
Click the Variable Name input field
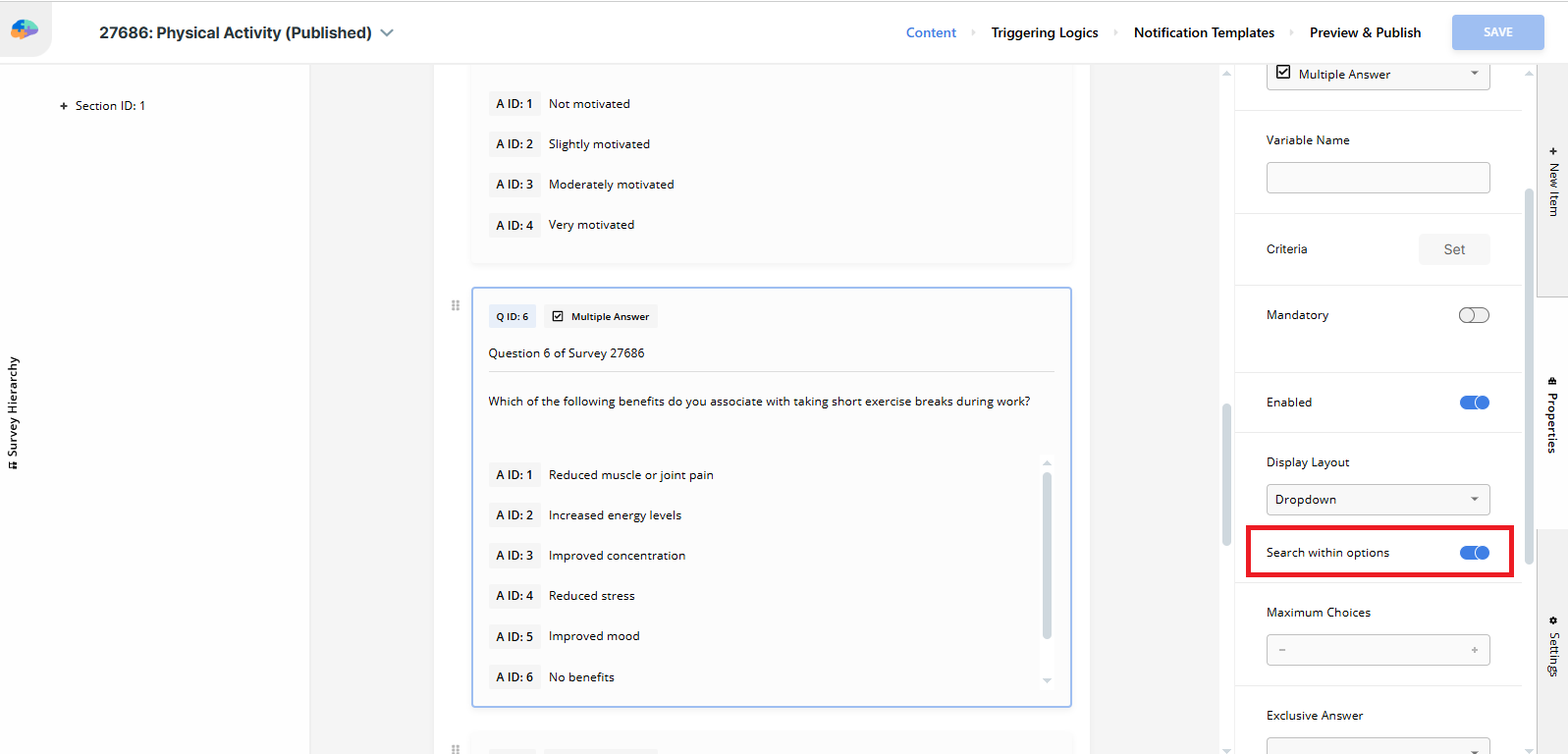pyautogui.click(x=1378, y=178)
